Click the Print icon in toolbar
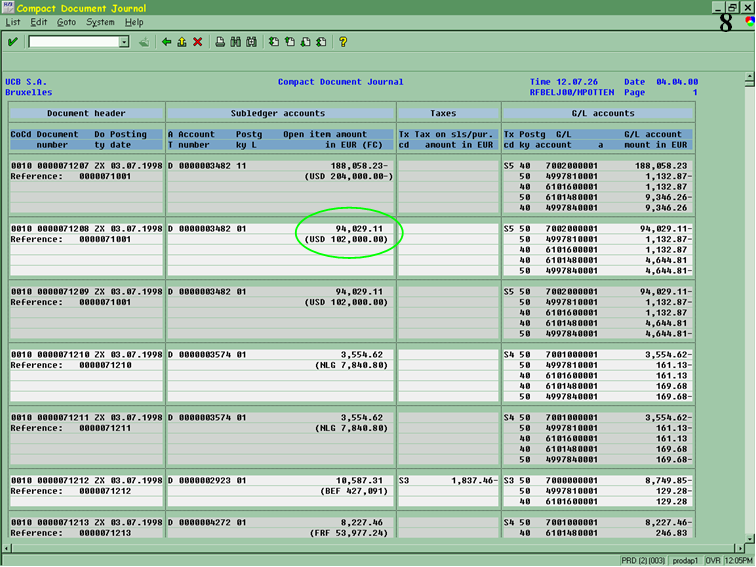The height and width of the screenshot is (567, 756). pyautogui.click(x=220, y=42)
